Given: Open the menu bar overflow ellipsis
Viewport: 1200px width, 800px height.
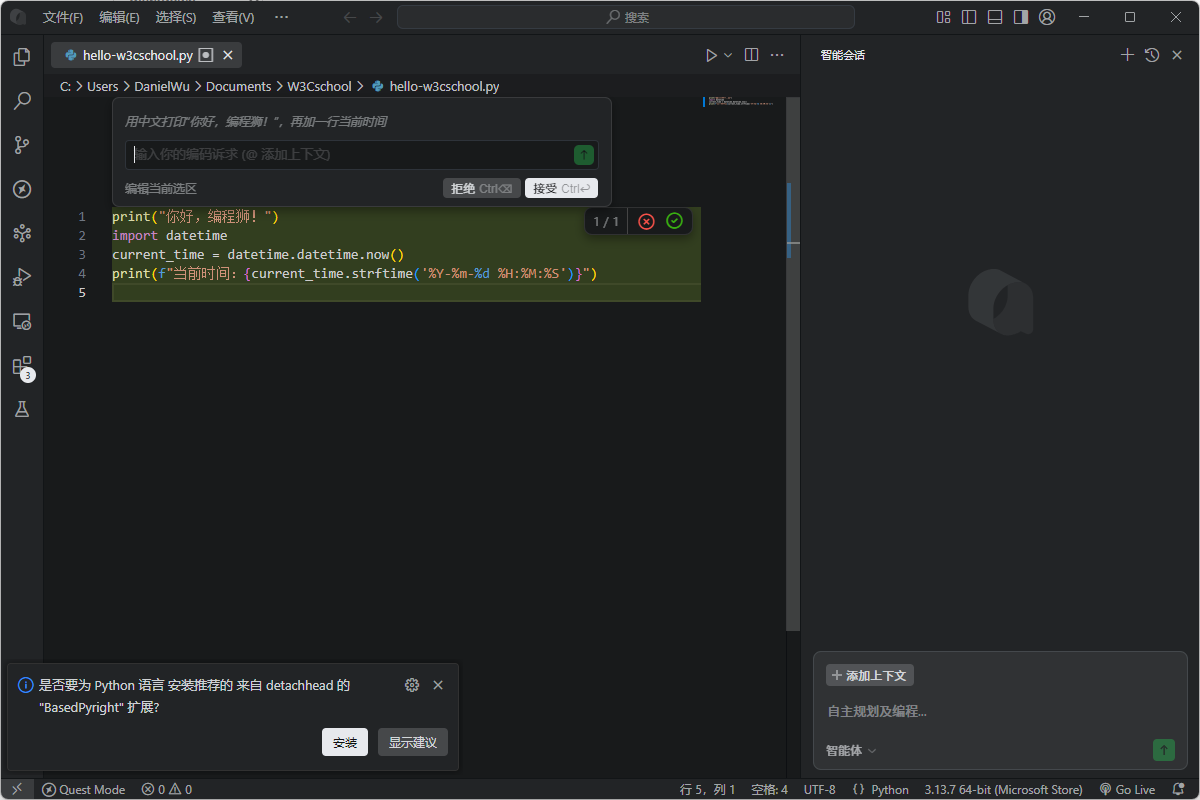Looking at the screenshot, I should click(281, 17).
